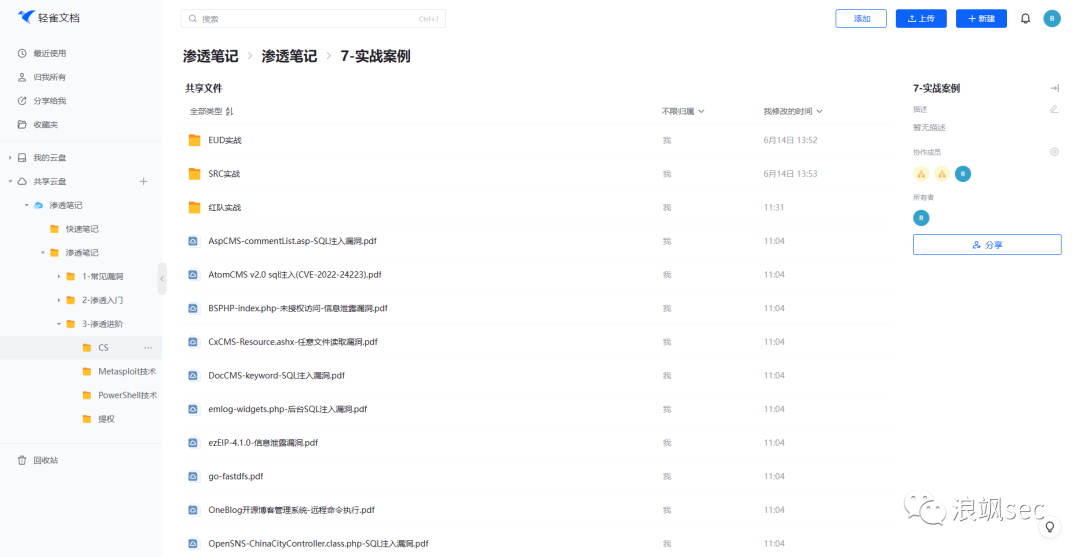
Task: Open 最近使用 in the sidebar
Action: click(50, 53)
